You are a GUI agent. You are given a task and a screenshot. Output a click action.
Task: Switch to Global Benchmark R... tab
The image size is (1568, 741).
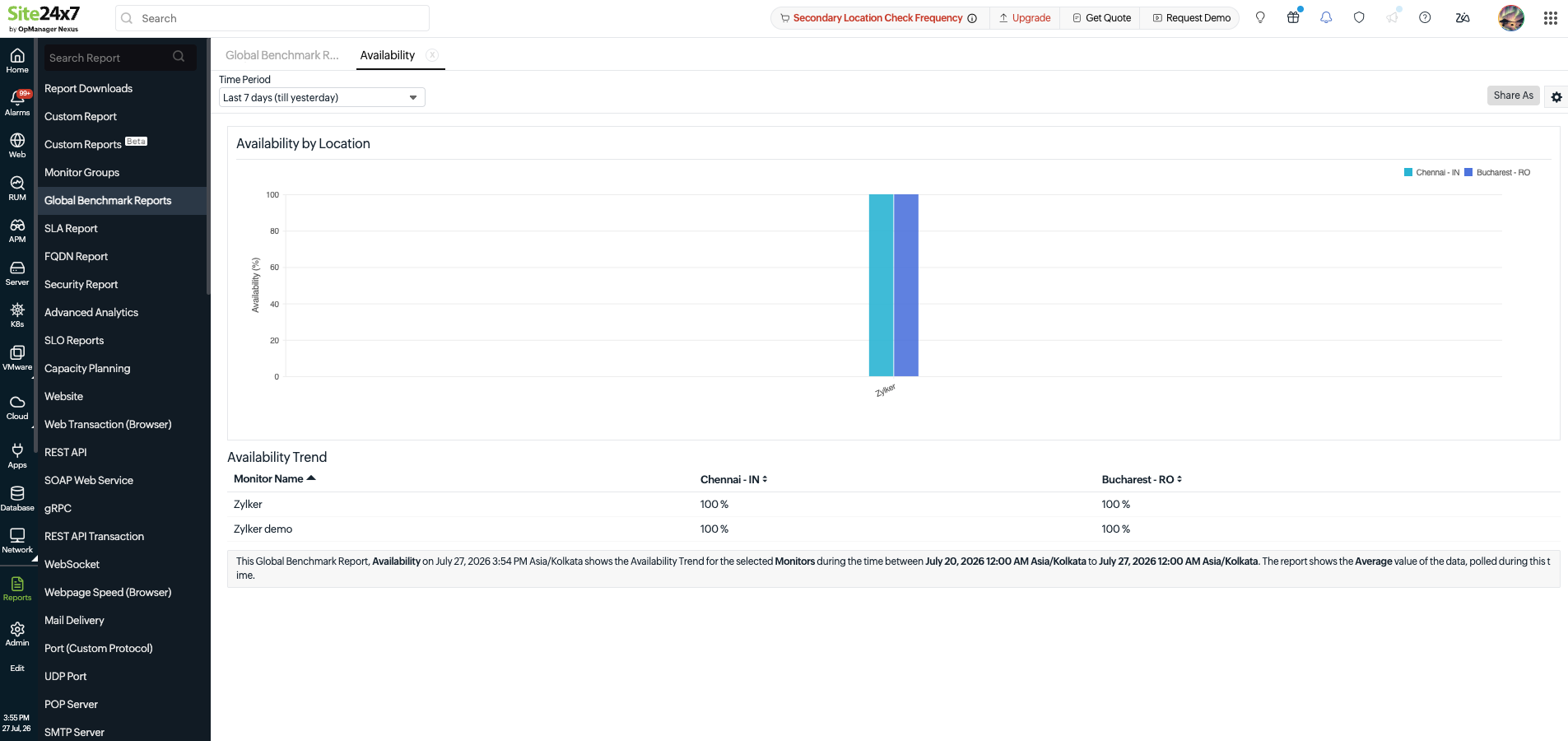[282, 55]
